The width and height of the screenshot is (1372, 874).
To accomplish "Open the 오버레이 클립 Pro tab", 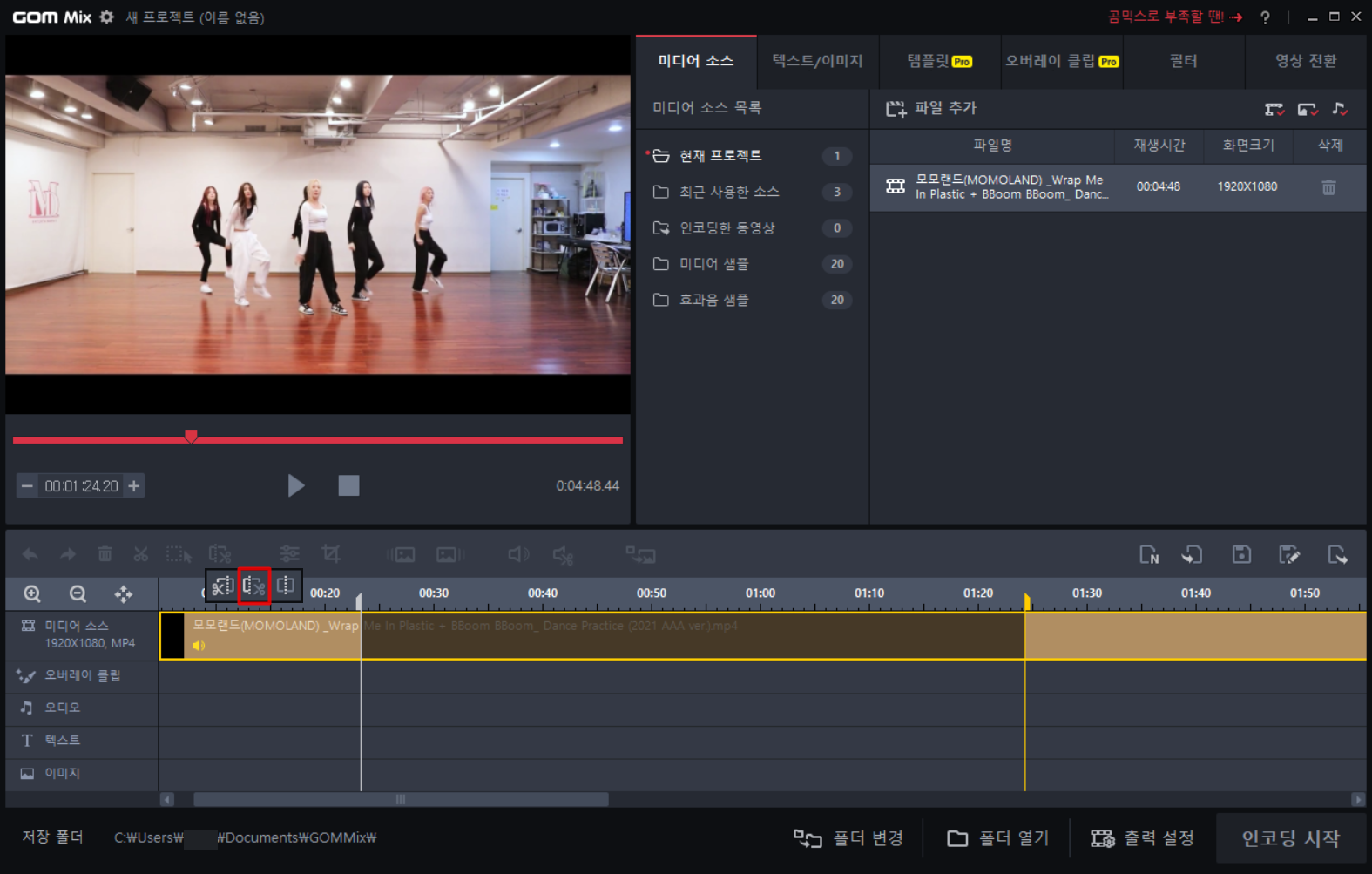I will [1062, 61].
